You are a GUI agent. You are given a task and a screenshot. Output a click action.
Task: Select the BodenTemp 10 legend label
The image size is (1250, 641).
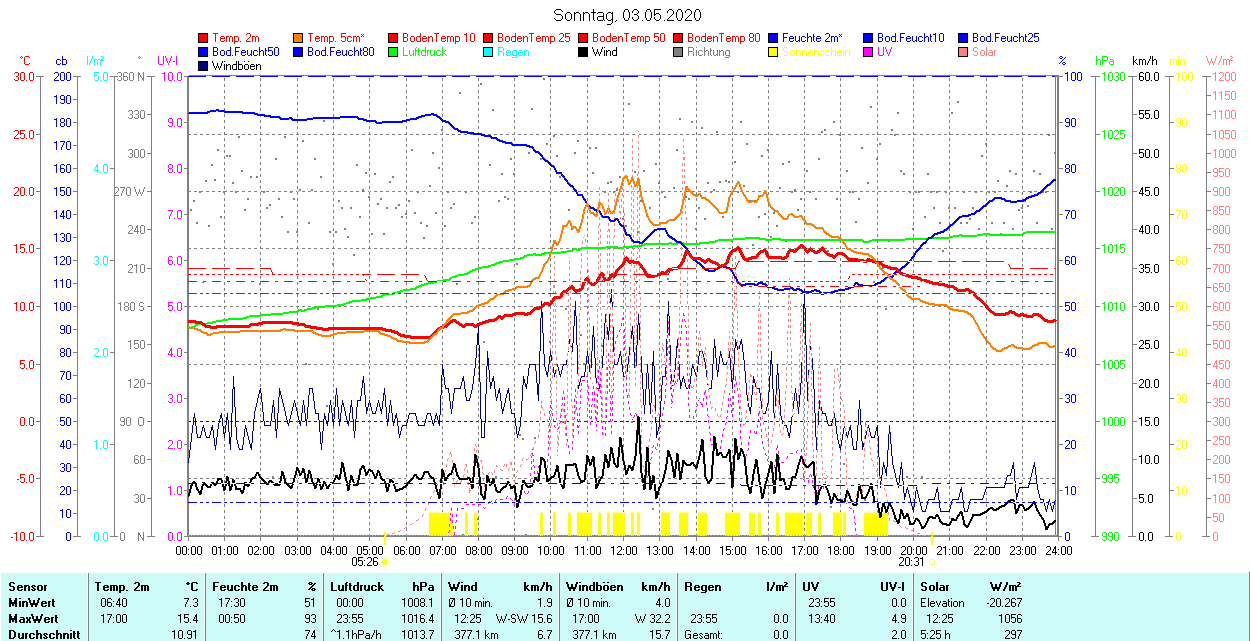point(439,38)
